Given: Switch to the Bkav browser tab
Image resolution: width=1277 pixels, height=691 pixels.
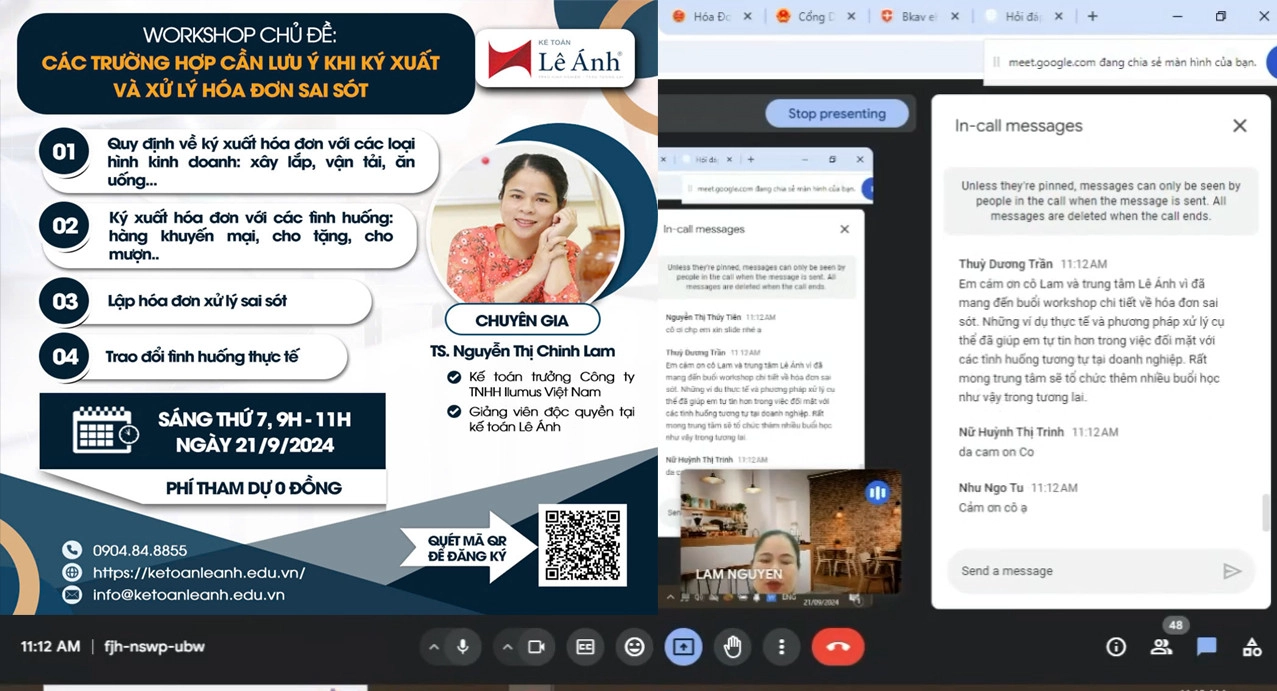Looking at the screenshot, I should (x=913, y=16).
